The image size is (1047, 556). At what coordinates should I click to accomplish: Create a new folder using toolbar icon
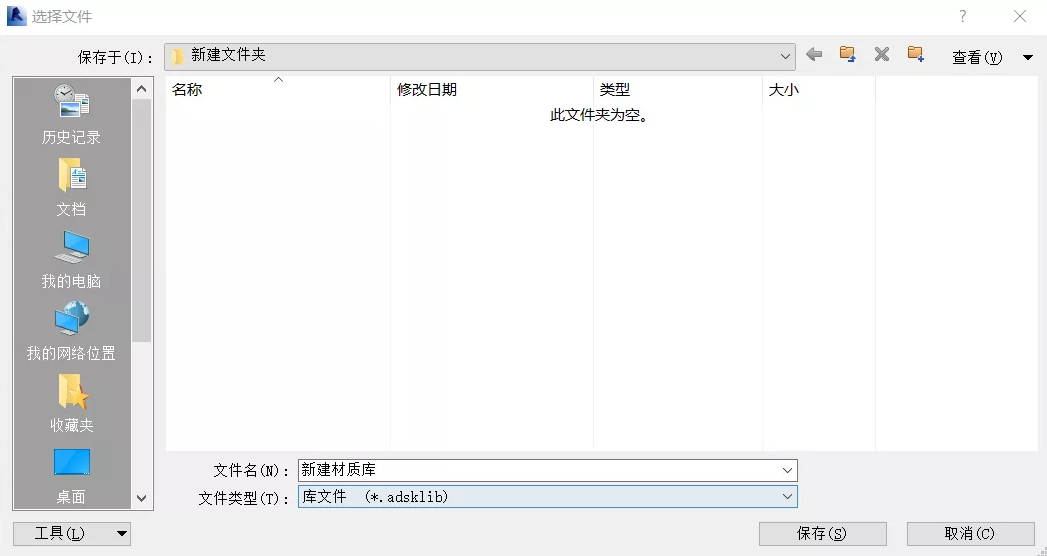point(915,55)
